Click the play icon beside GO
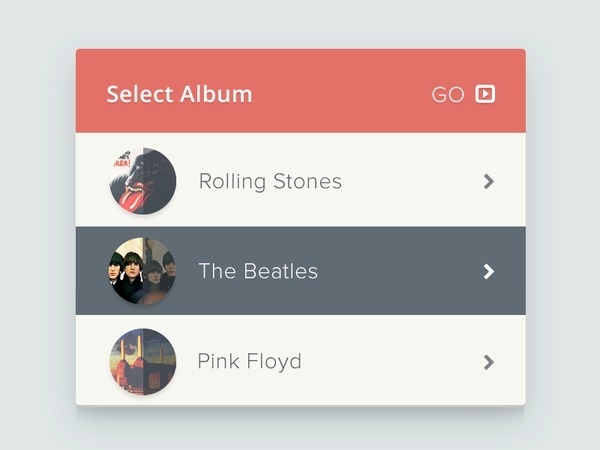Viewport: 600px width, 450px height. pyautogui.click(x=485, y=94)
